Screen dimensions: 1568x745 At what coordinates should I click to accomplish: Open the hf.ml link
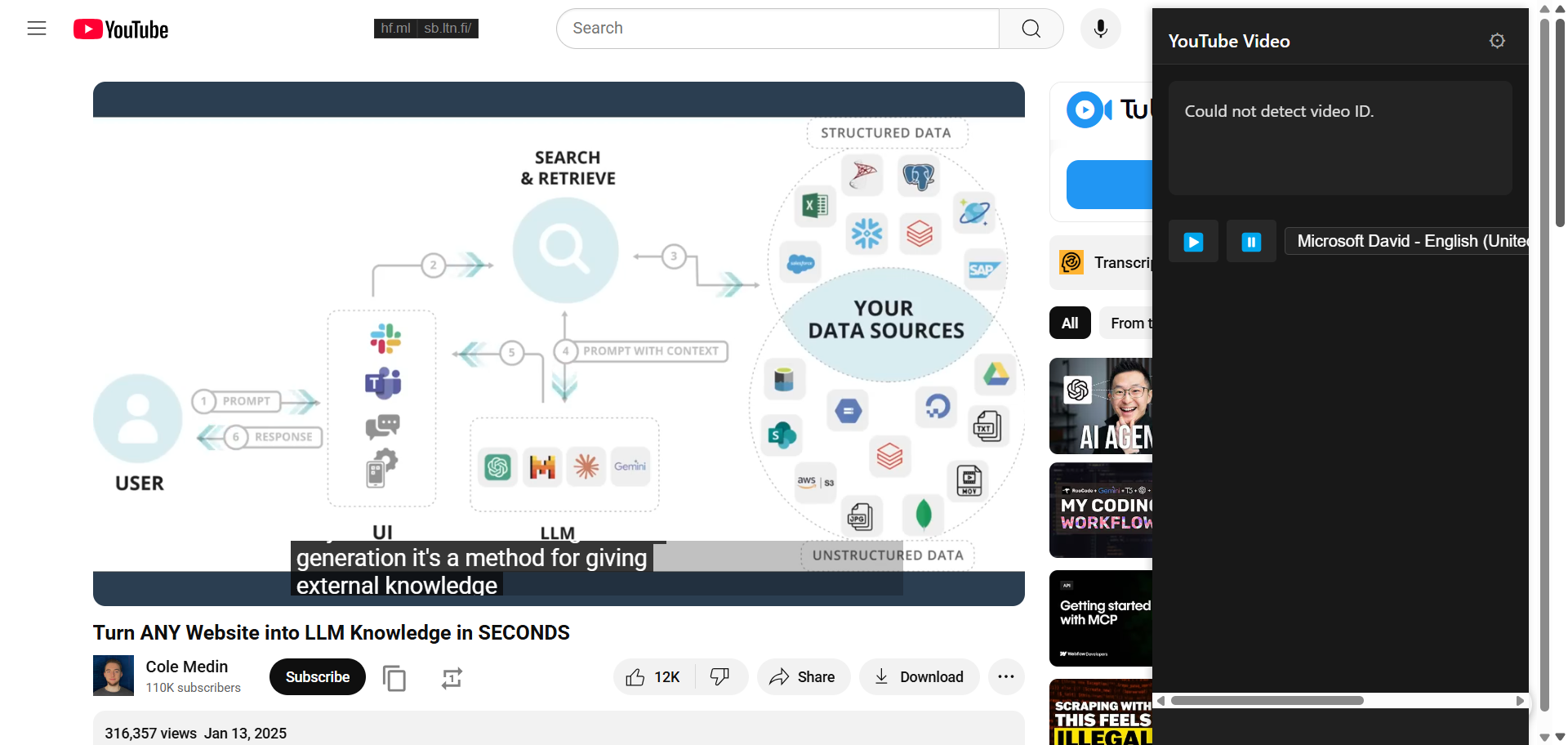[x=395, y=29]
